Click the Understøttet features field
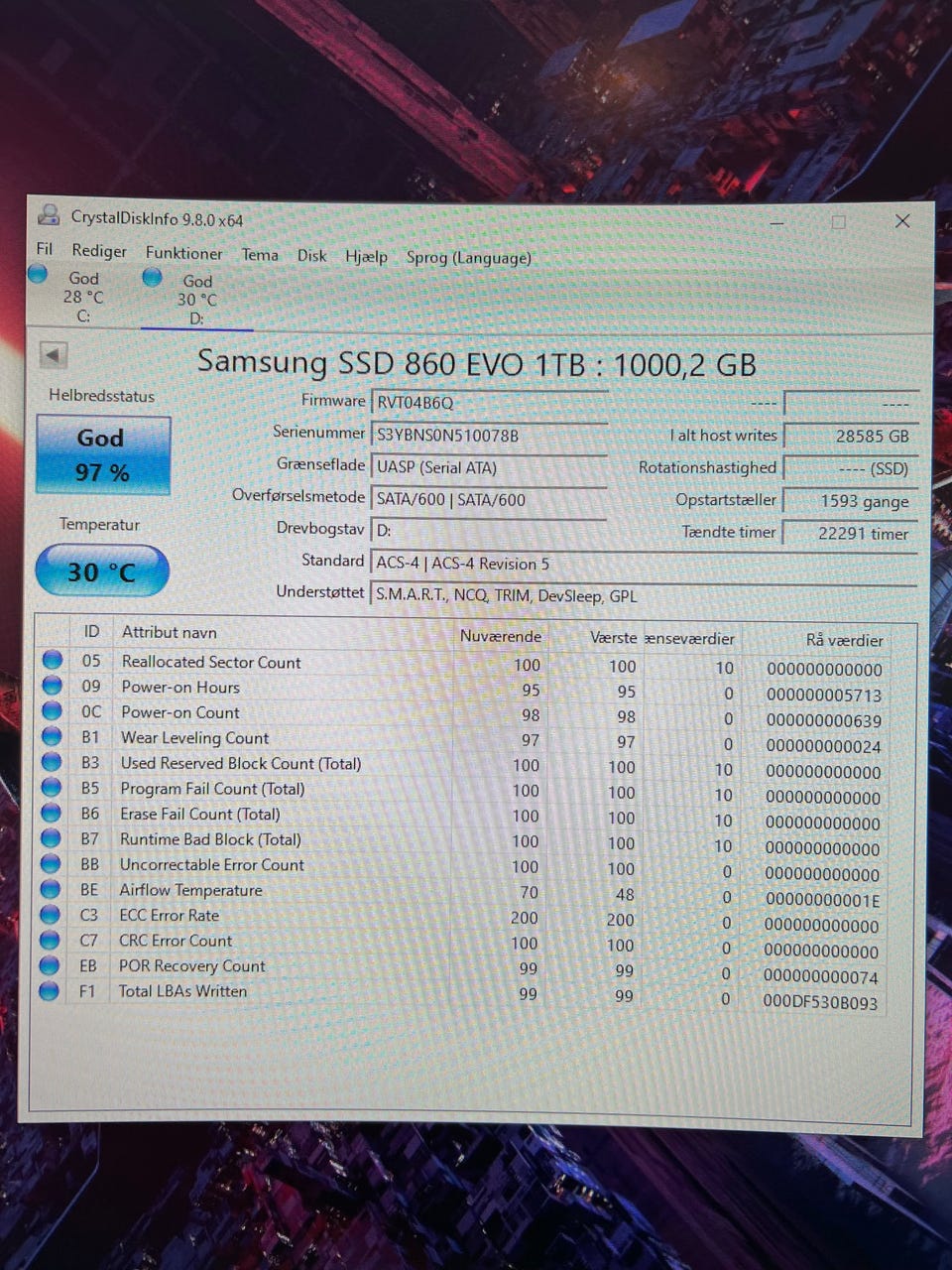Viewport: 952px width, 1270px height. tap(643, 595)
